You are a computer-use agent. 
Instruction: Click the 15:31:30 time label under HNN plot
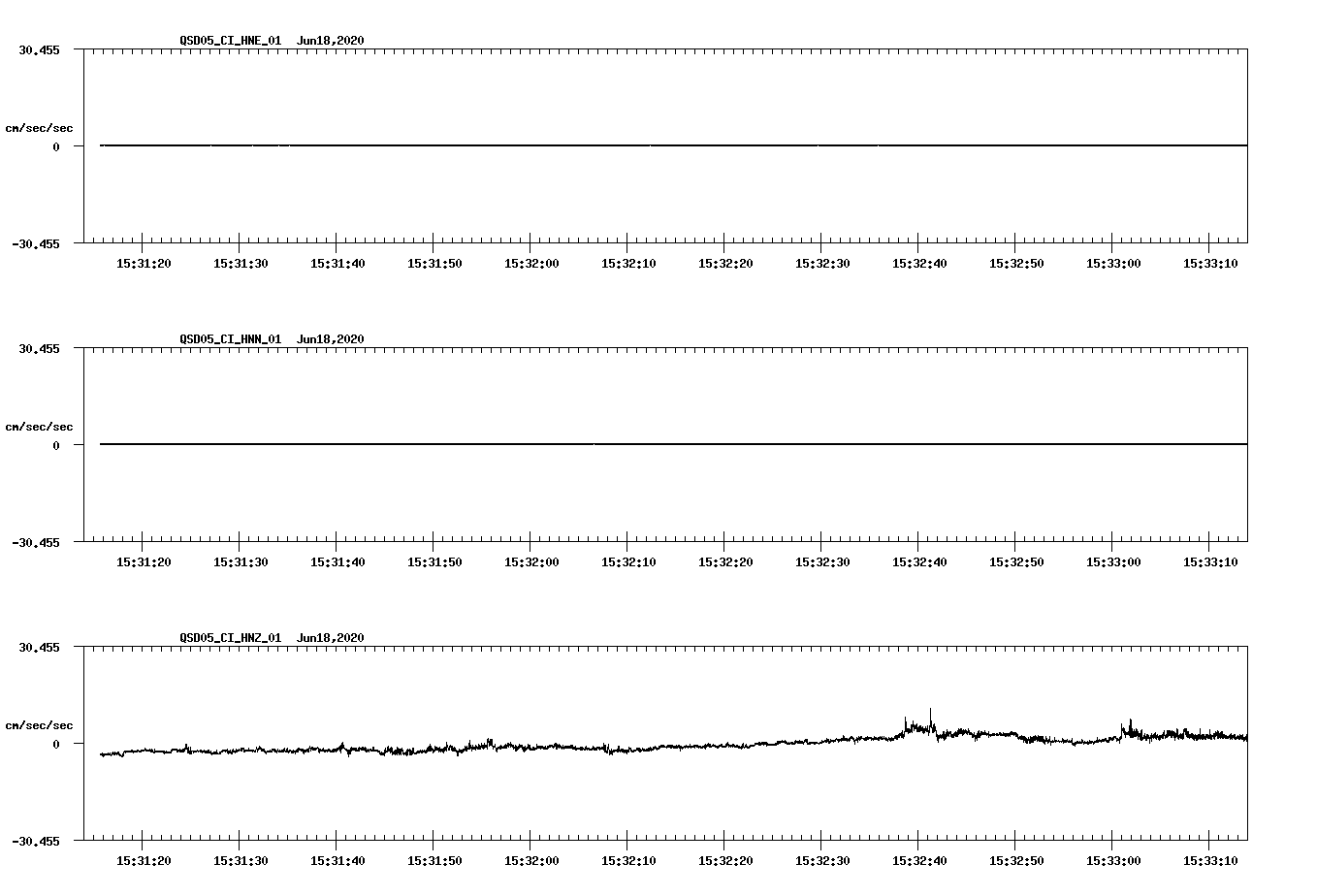241,561
